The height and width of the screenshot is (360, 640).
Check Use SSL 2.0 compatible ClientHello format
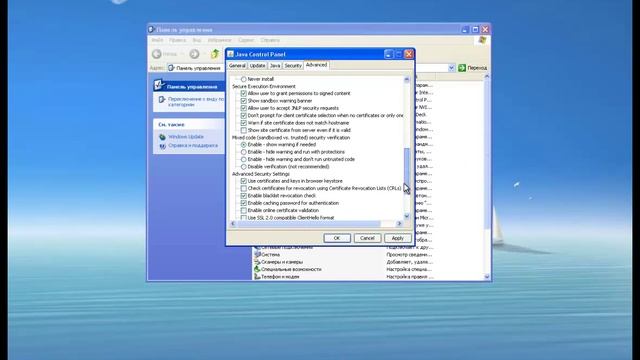(x=243, y=218)
